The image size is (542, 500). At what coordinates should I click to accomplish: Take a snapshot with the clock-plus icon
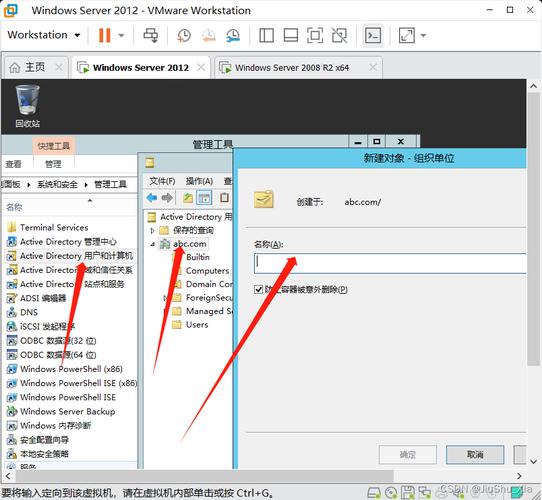click(x=184, y=35)
